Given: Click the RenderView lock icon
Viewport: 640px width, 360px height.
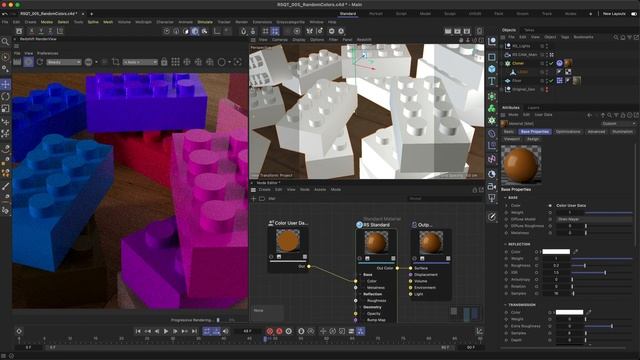Looking at the screenshot, I should pos(164,62).
